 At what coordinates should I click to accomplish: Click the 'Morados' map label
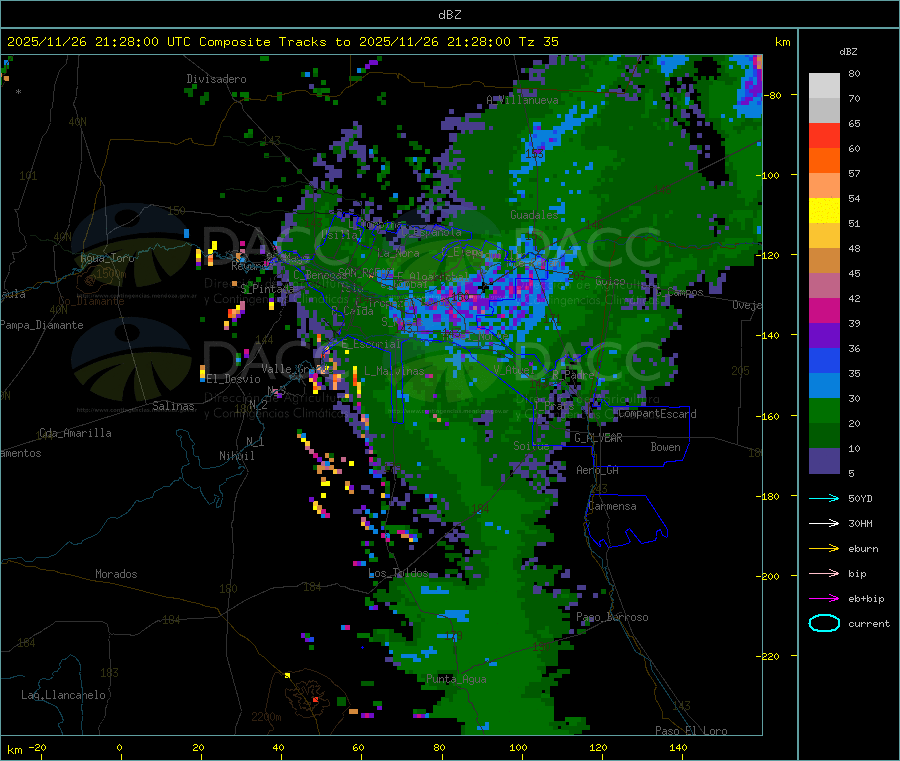(116, 574)
